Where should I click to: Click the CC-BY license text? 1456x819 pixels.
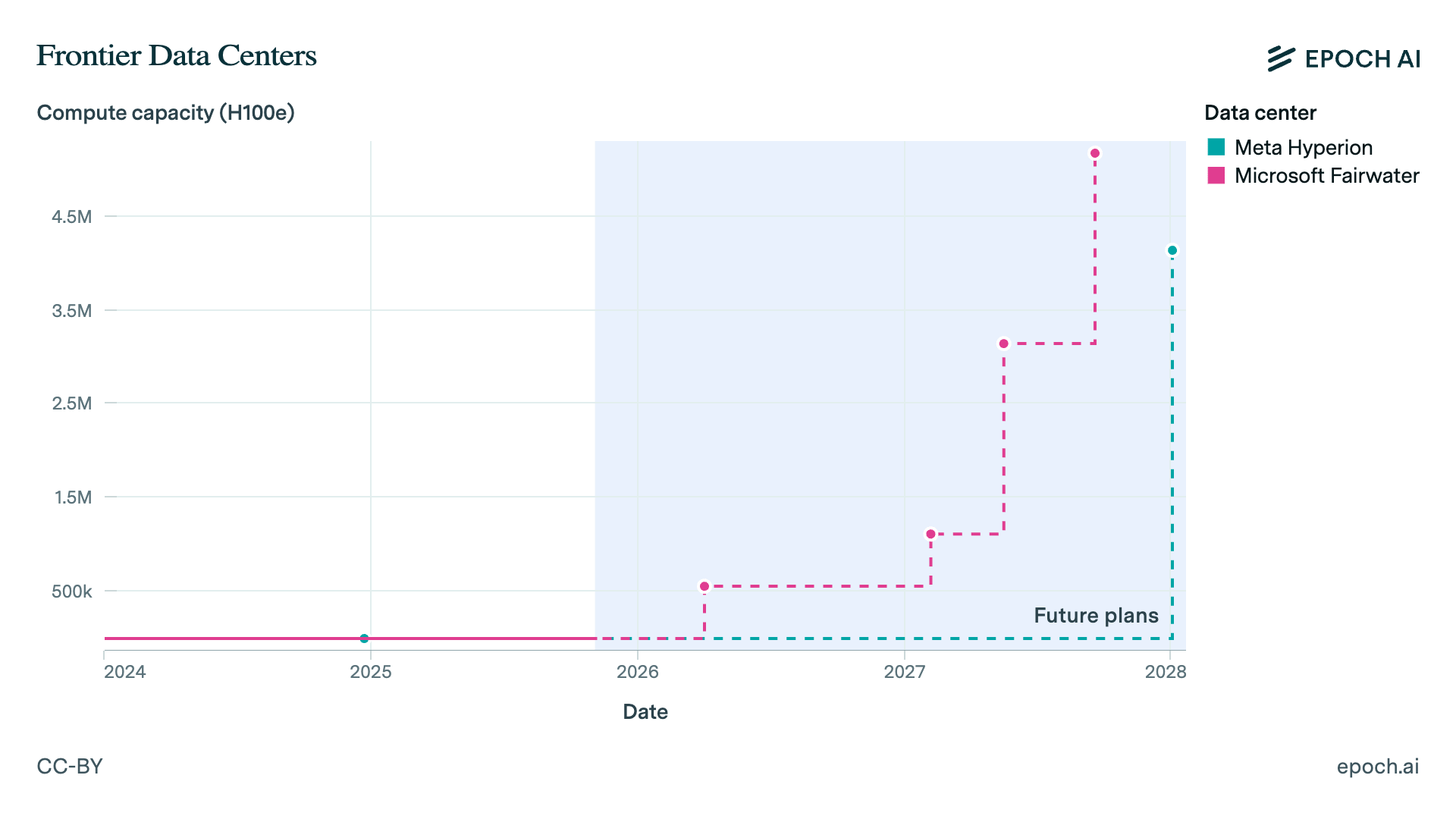coord(70,766)
